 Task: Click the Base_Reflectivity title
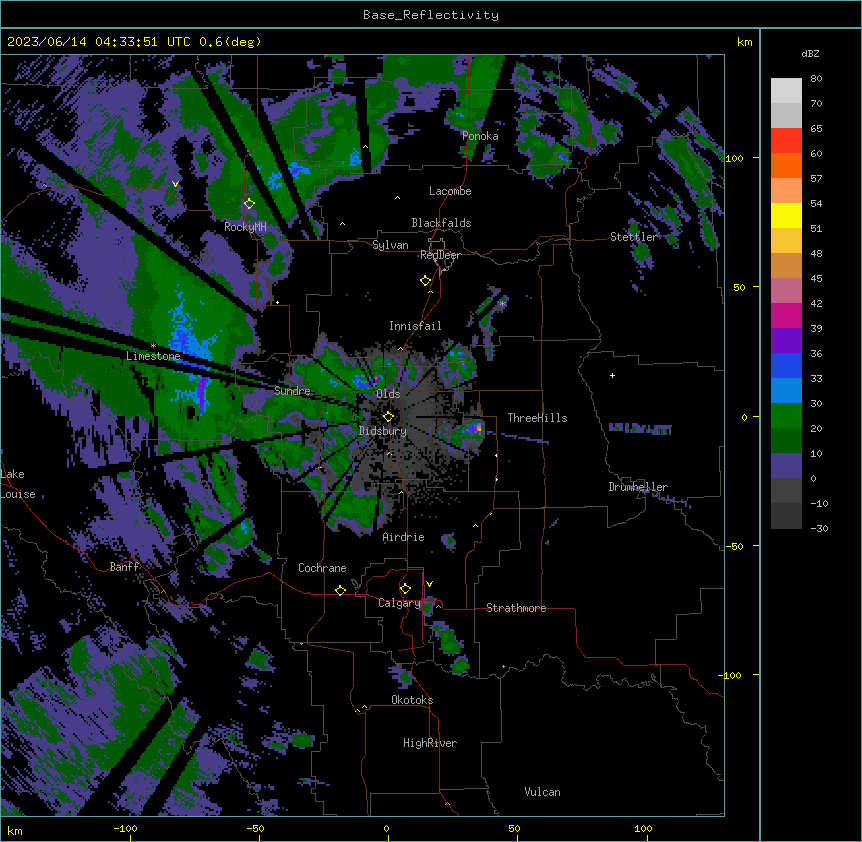pyautogui.click(x=431, y=15)
